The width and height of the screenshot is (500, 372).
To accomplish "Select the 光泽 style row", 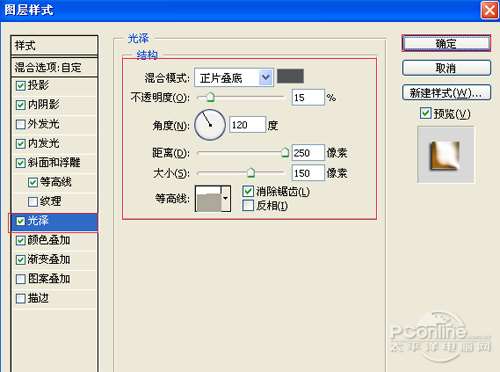I will point(54,221).
